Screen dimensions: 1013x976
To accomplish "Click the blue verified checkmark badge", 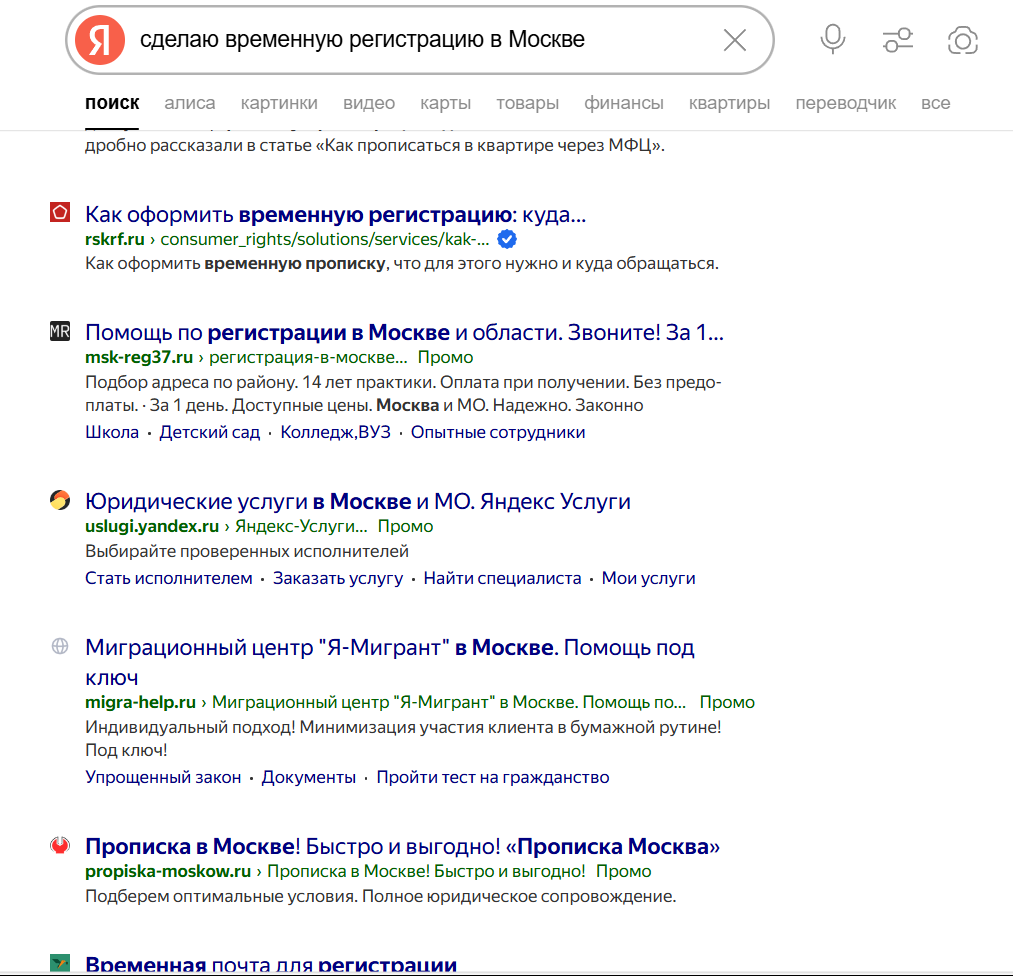I will coord(507,239).
